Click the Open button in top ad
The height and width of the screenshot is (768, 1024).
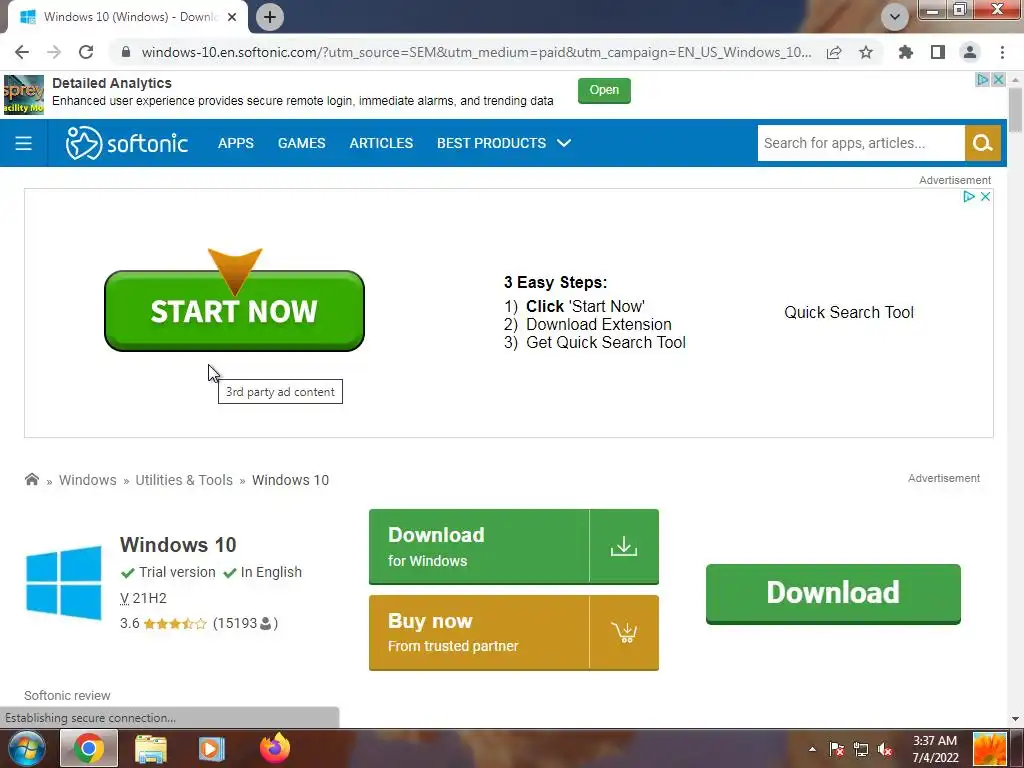click(604, 90)
